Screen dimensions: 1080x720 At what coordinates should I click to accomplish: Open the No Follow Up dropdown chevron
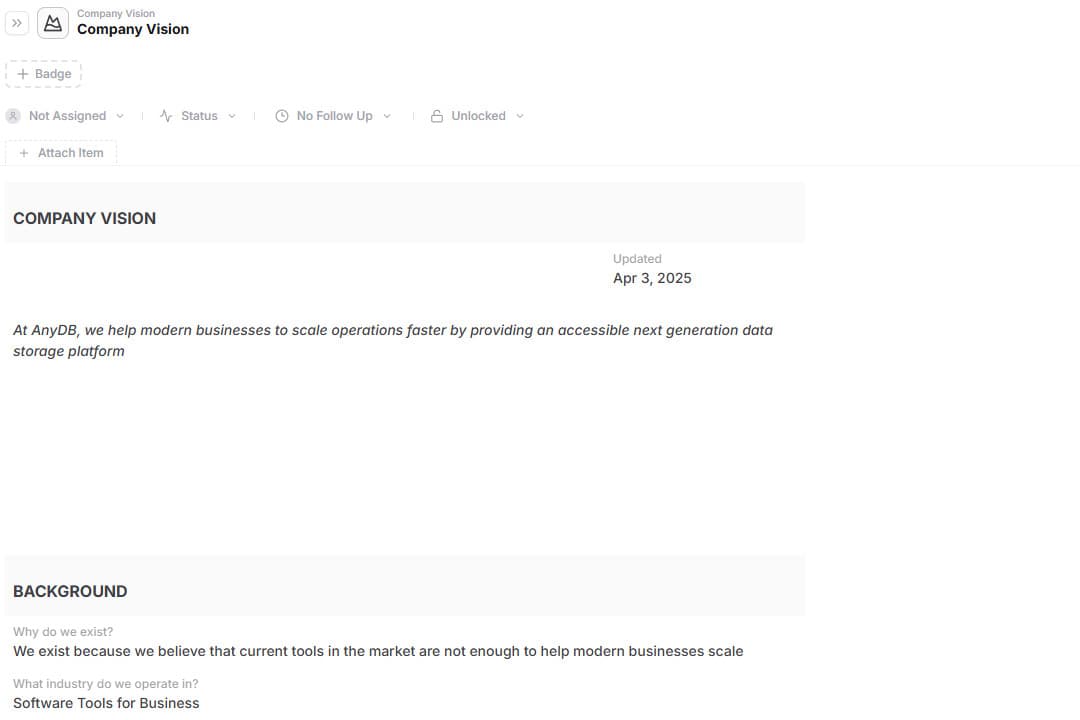tap(387, 116)
